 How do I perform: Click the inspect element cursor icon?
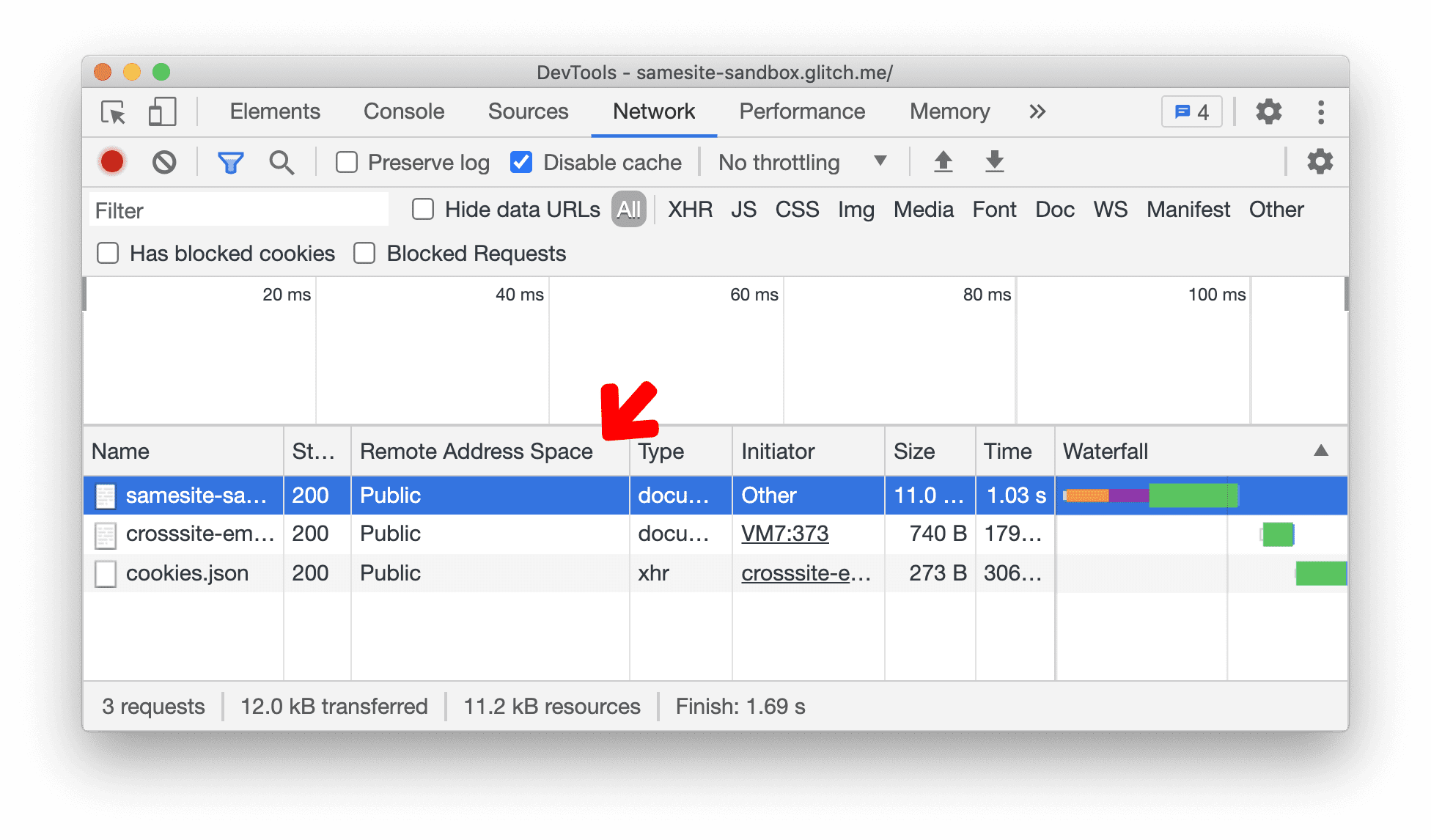(x=112, y=112)
